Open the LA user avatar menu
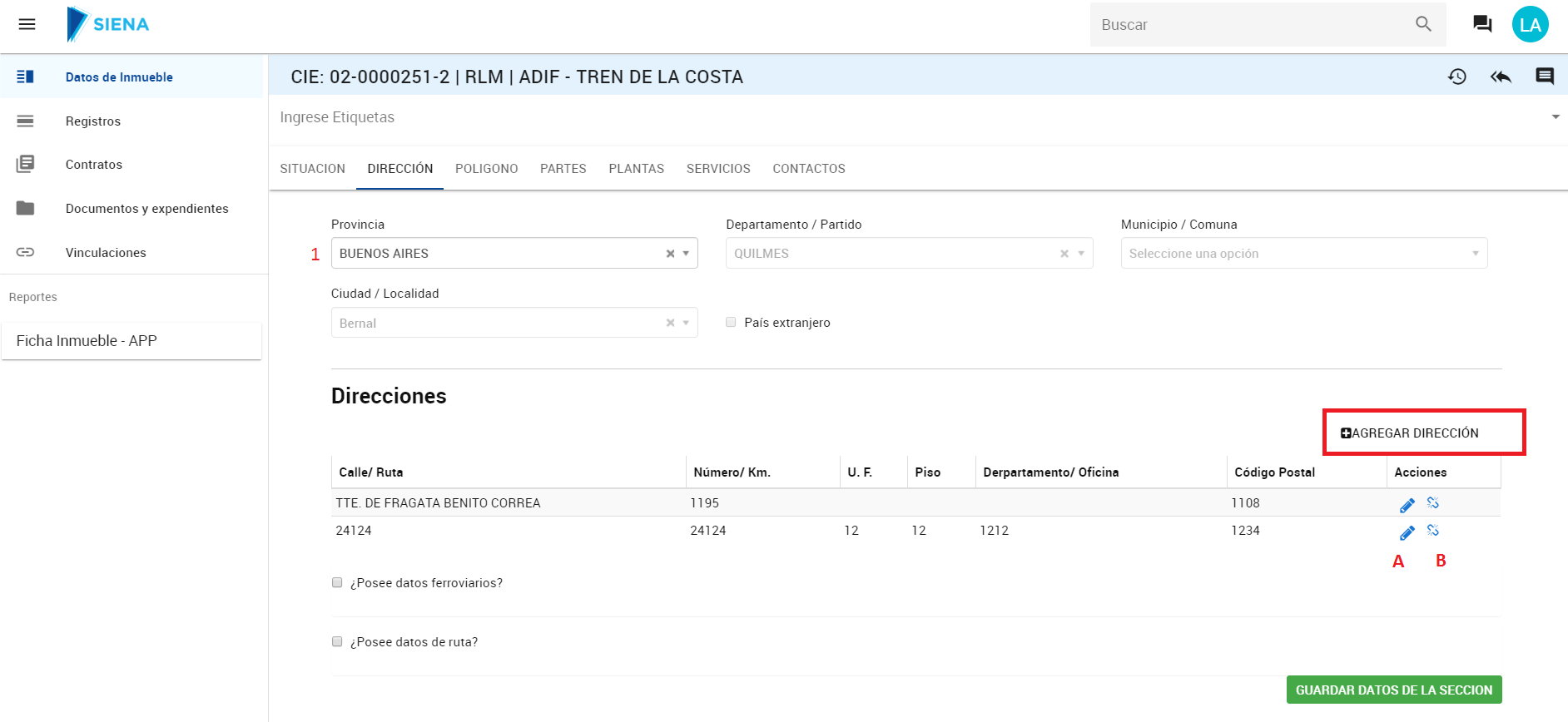 (x=1530, y=24)
